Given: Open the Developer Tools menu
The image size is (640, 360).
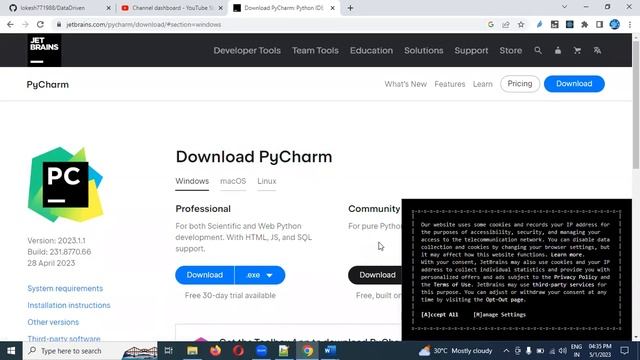Looking at the screenshot, I should [x=247, y=51].
